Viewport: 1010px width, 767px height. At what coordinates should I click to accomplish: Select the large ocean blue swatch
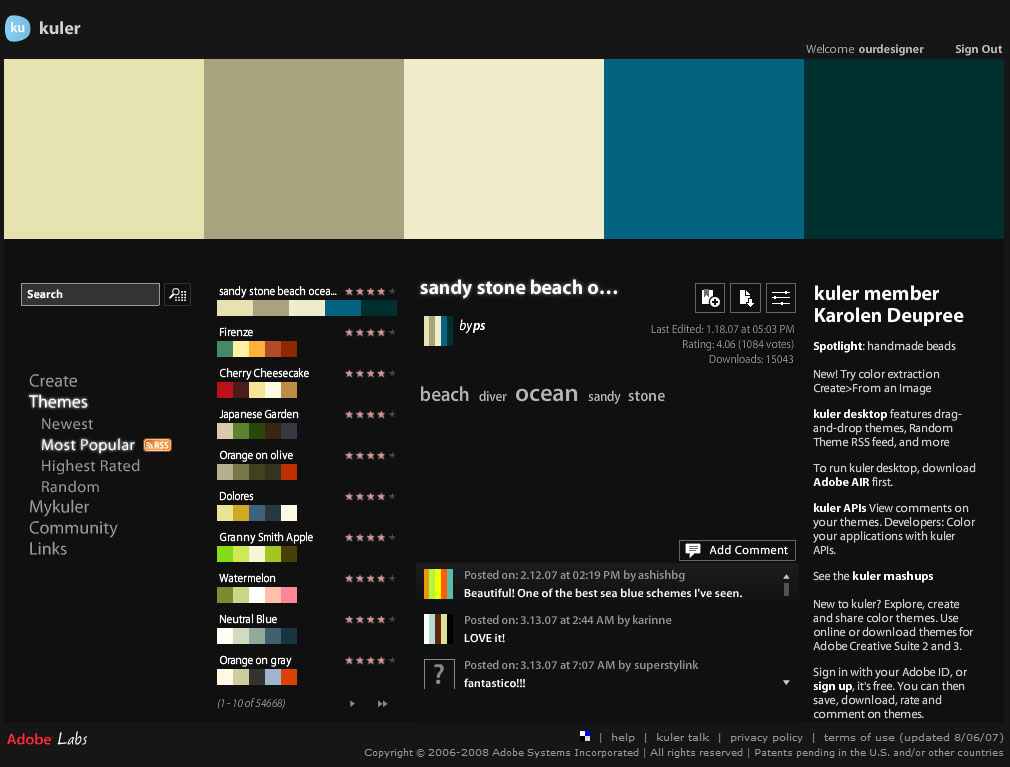704,149
